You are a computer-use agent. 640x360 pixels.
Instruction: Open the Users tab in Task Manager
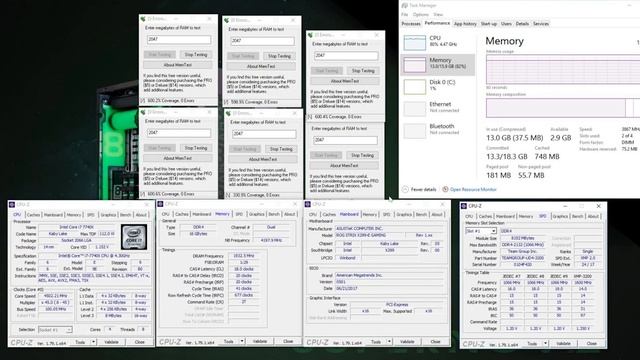pos(506,24)
